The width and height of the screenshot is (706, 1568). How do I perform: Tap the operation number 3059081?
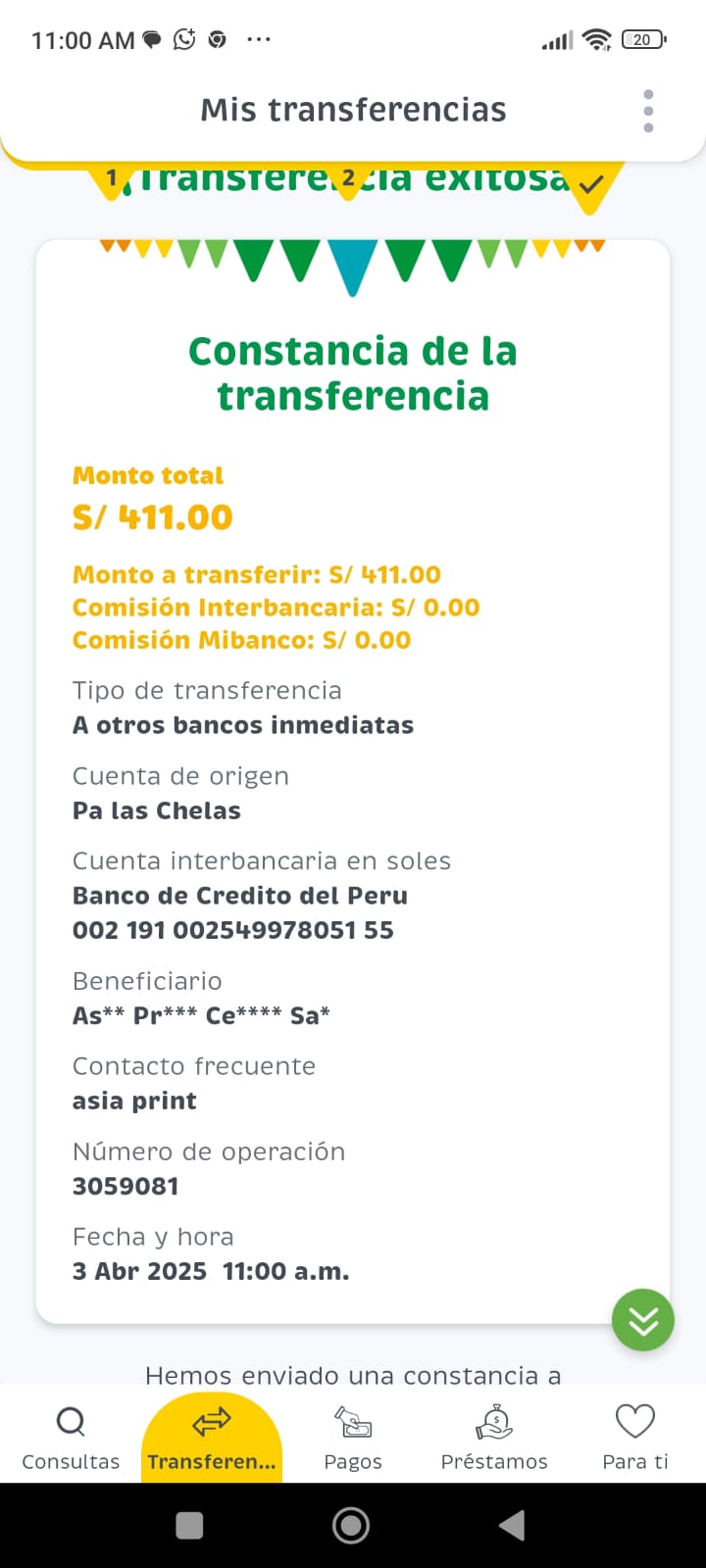(x=126, y=1186)
